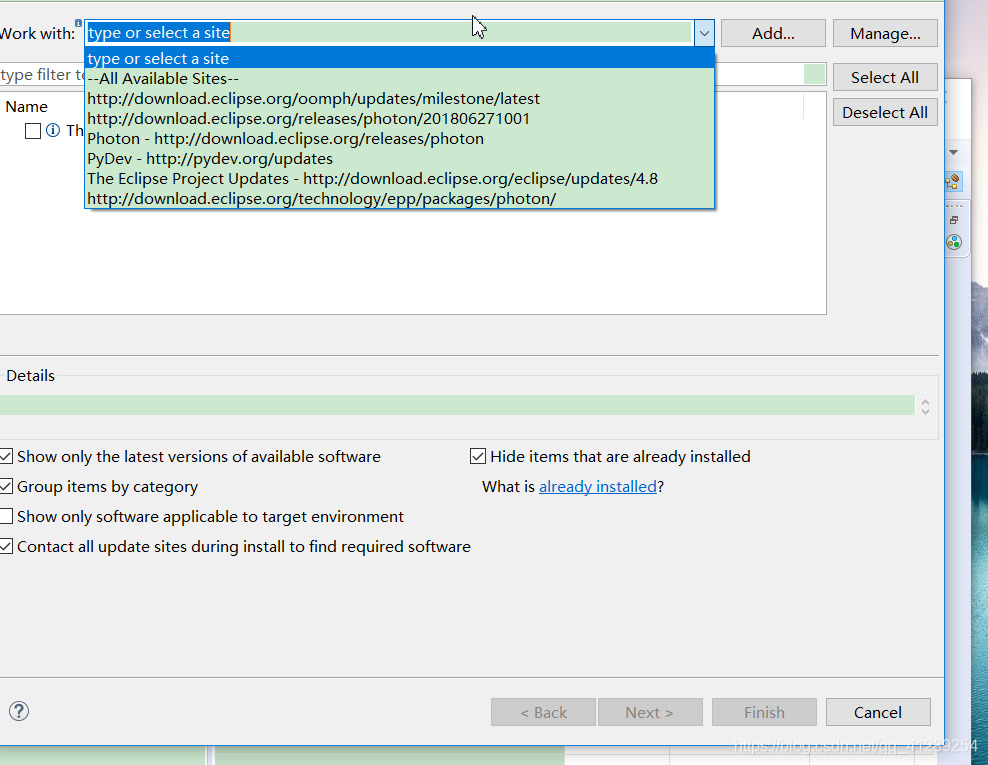Enable 'Show only software applicable to target environment'

(6, 517)
